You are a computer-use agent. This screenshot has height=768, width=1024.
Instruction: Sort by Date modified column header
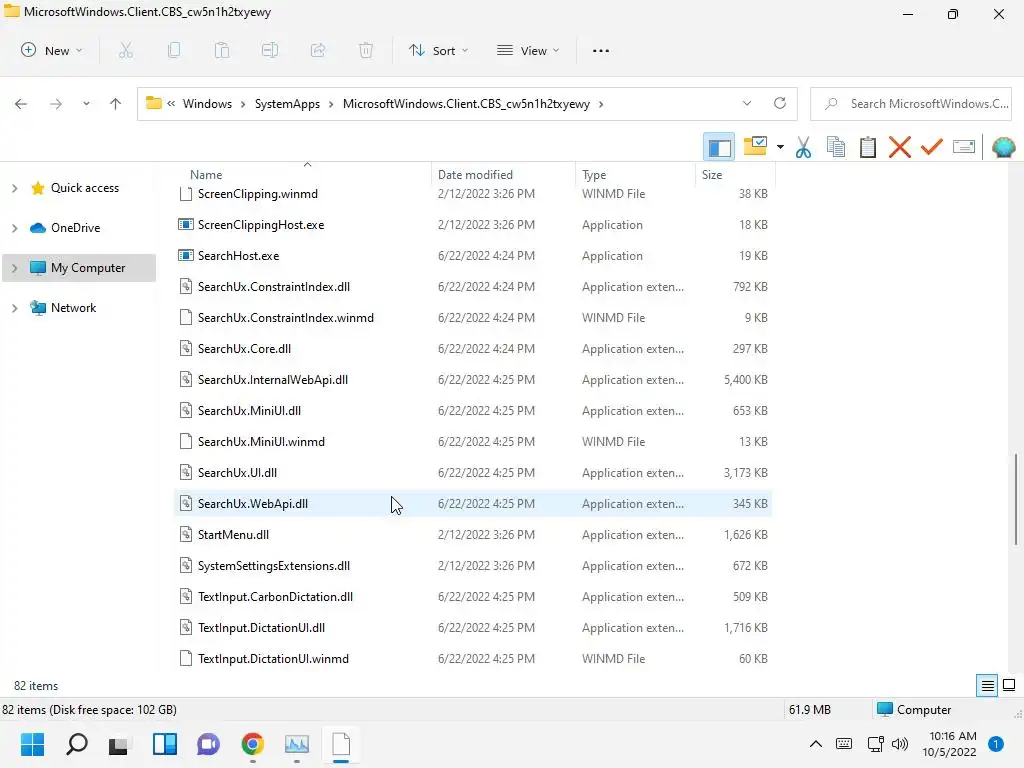[475, 174]
